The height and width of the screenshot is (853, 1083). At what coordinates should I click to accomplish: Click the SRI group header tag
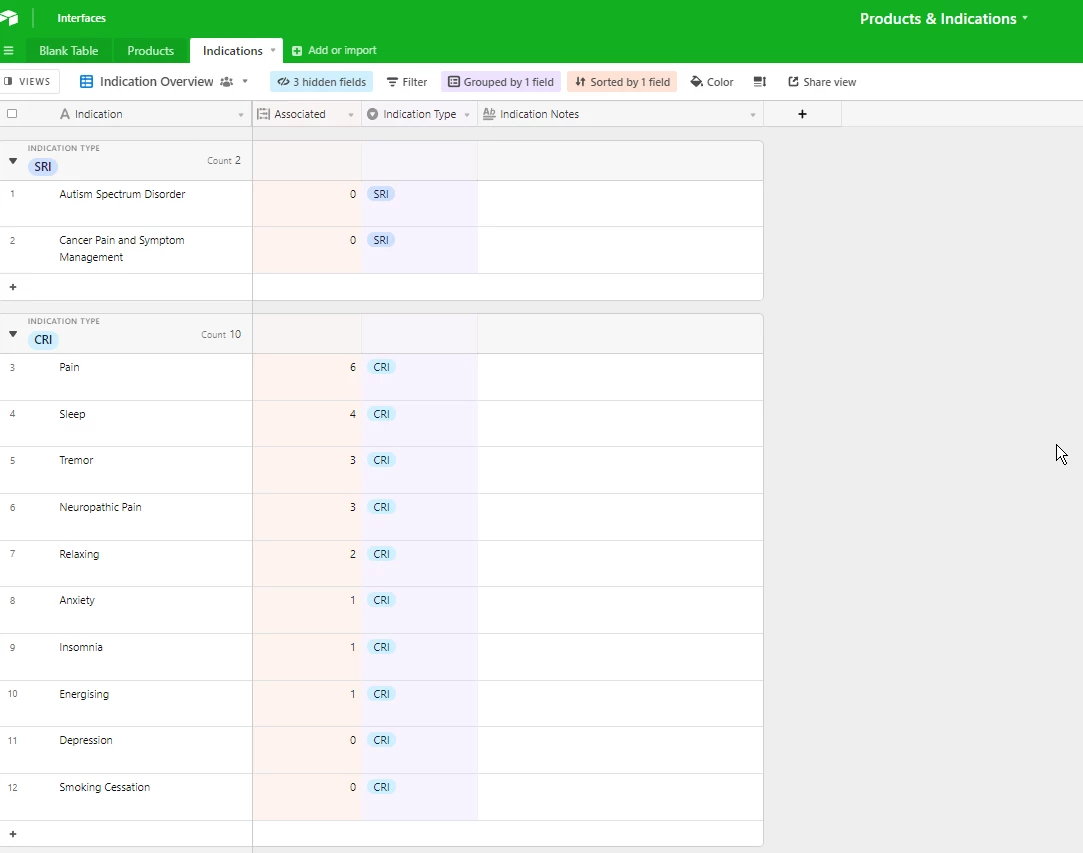point(43,166)
